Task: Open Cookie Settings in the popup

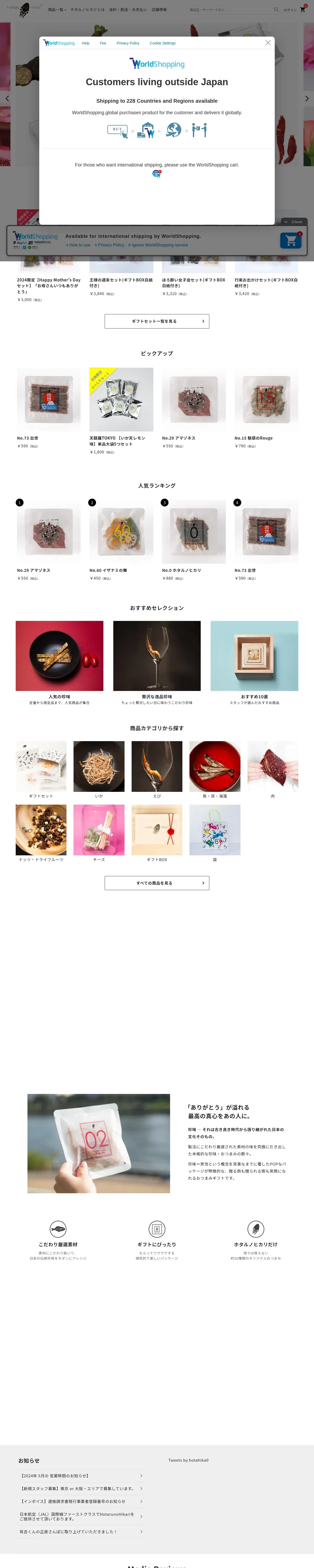Action: 163,43
